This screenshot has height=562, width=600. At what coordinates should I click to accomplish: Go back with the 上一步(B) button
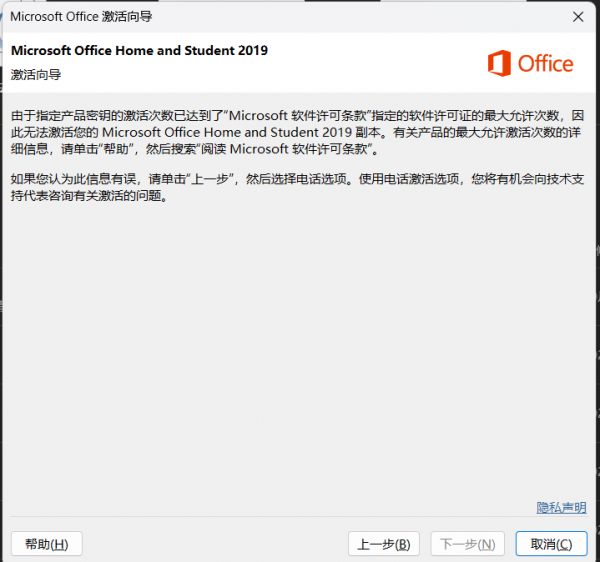pyautogui.click(x=384, y=544)
